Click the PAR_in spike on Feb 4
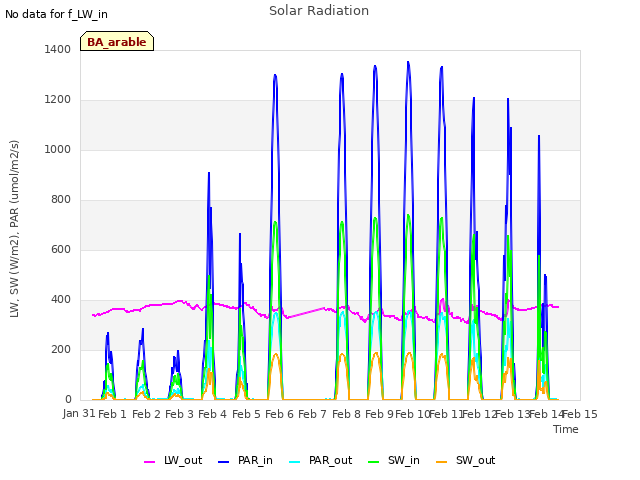 tap(209, 173)
